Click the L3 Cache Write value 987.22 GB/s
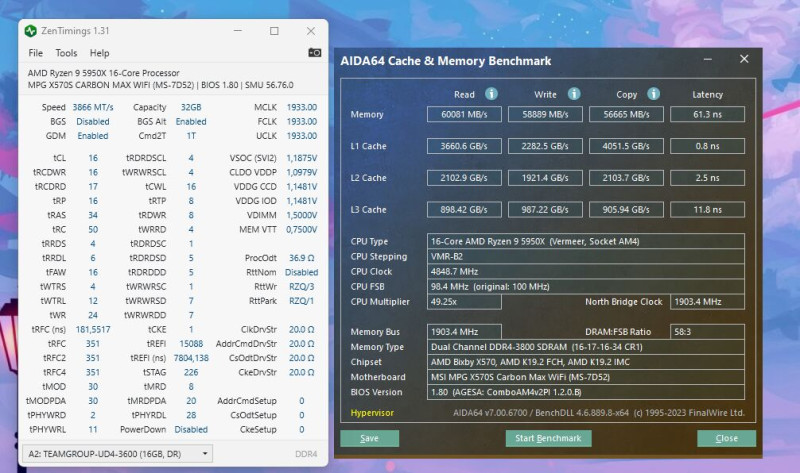 [545, 209]
